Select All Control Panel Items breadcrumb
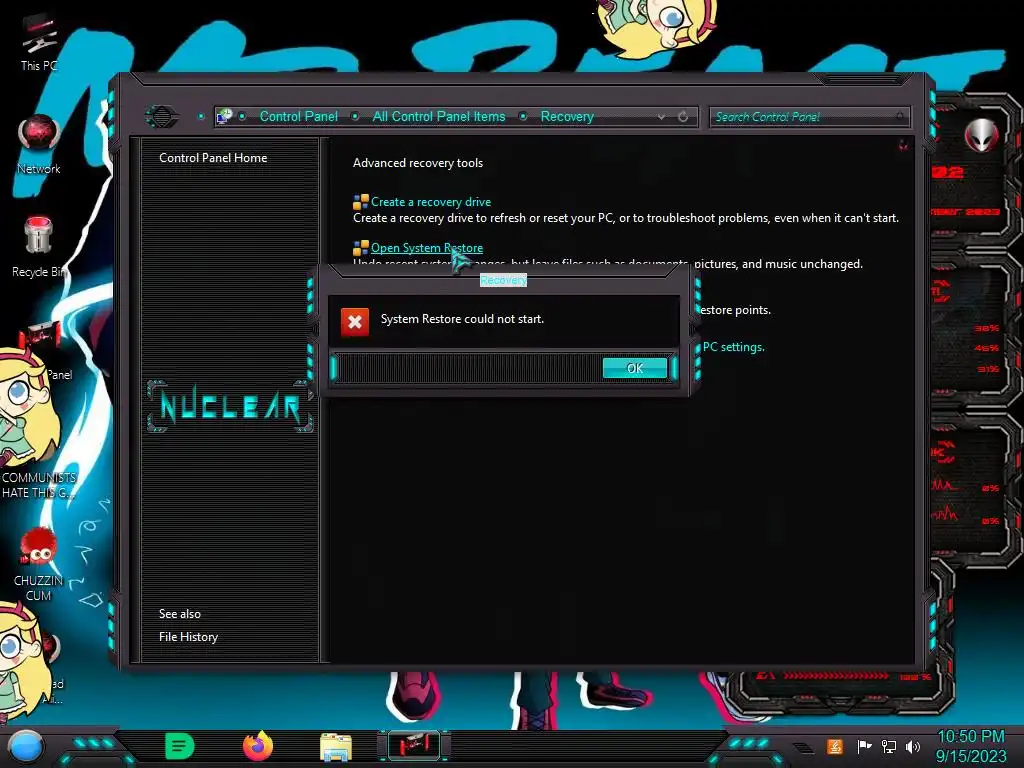This screenshot has height=768, width=1024. point(439,116)
